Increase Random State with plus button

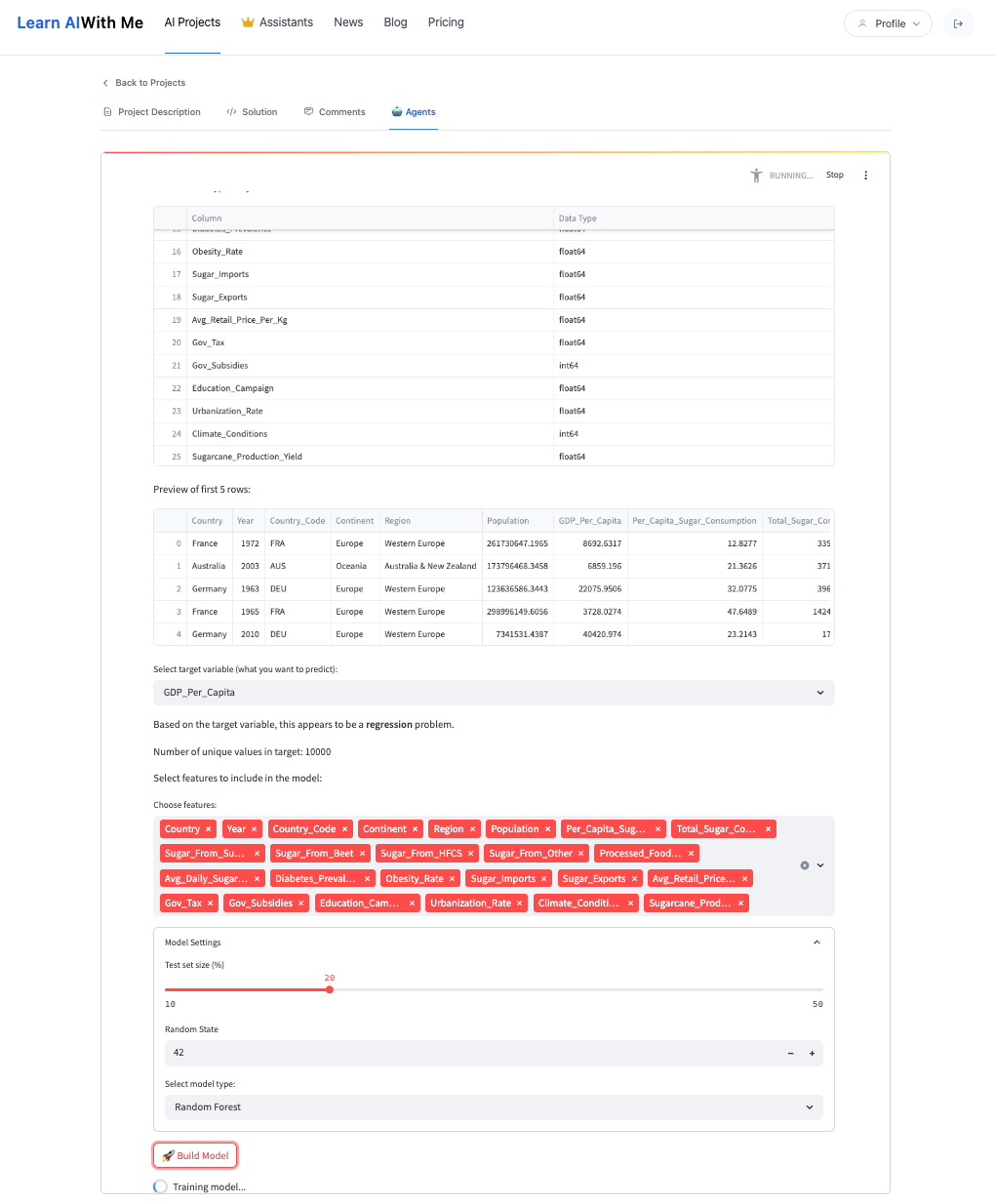[x=812, y=1053]
